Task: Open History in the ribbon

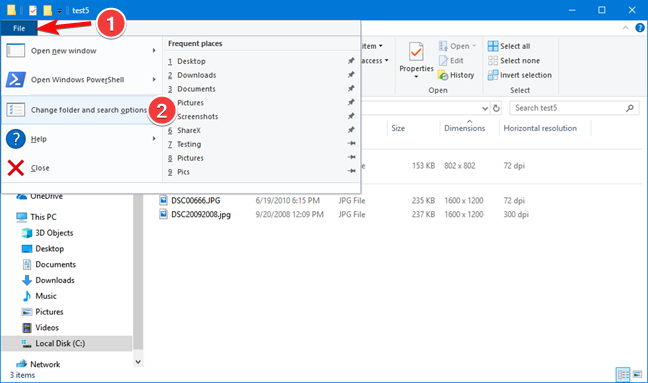Action: click(x=456, y=75)
